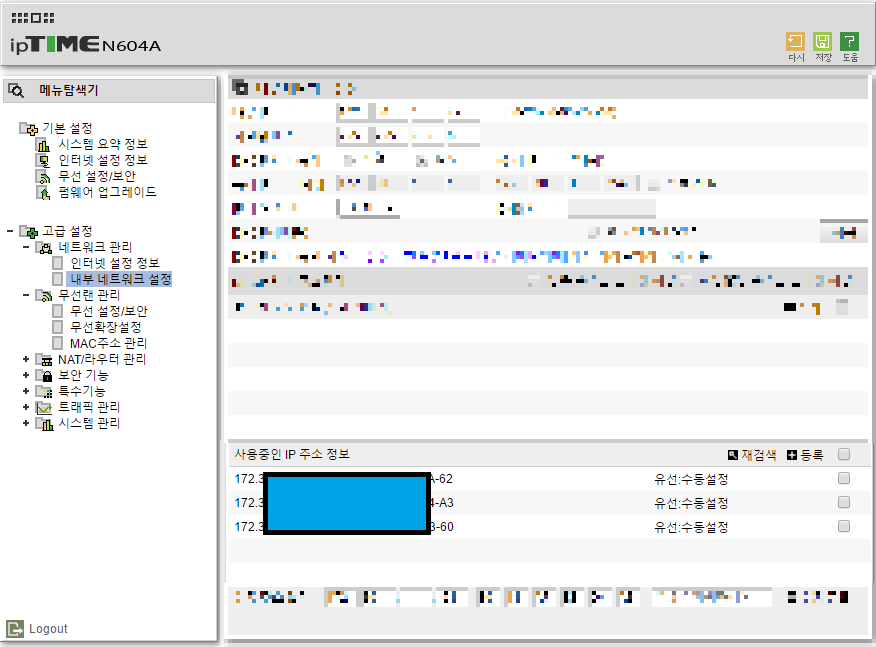This screenshot has height=647, width=876.
Task: Click the 네트워크 관리 folder icon
Action: pos(44,247)
